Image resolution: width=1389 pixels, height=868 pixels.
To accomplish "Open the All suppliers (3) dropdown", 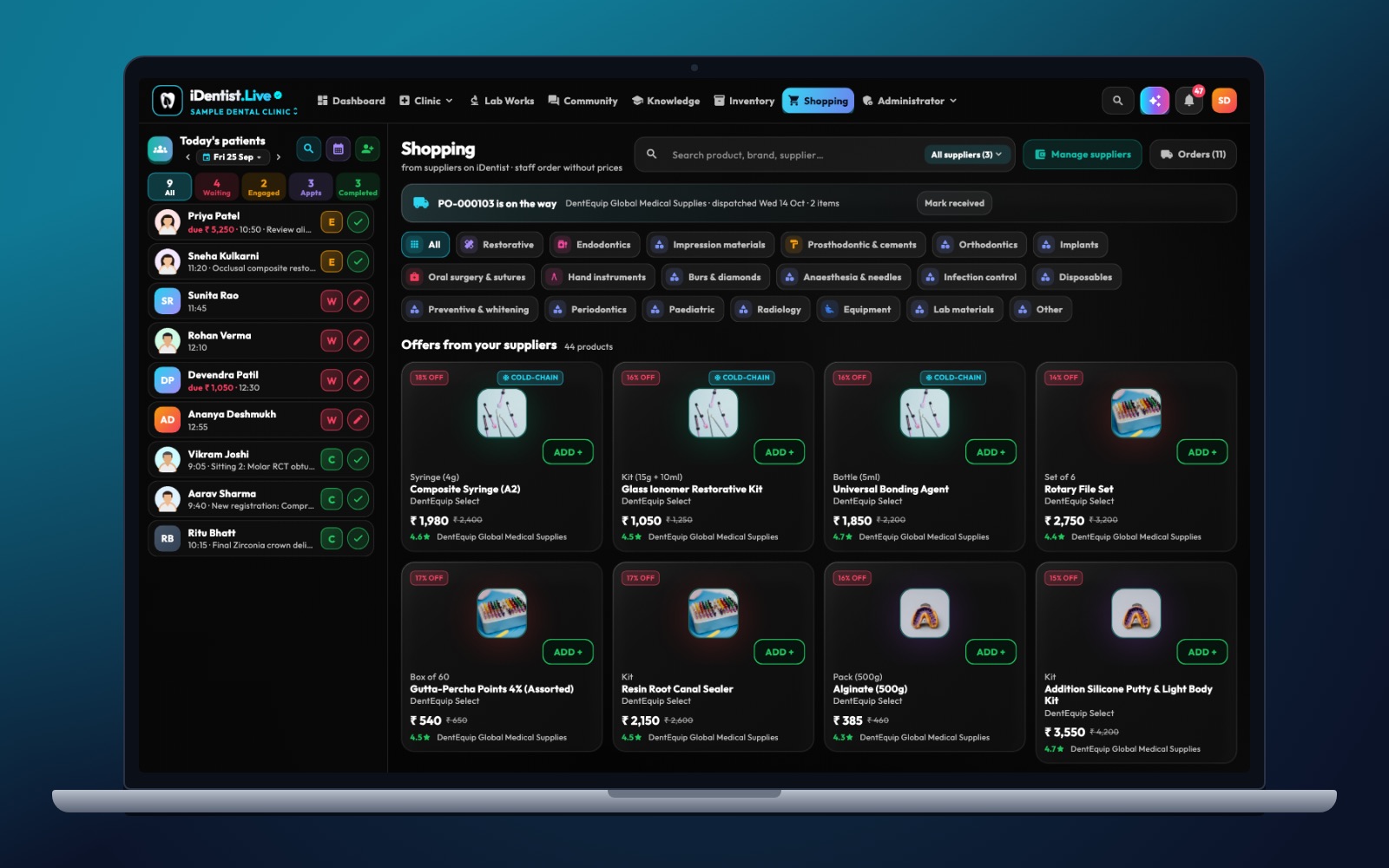I will [x=967, y=155].
